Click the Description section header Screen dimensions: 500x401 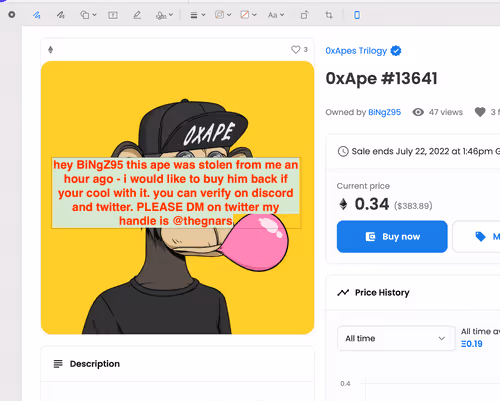[x=95, y=364]
